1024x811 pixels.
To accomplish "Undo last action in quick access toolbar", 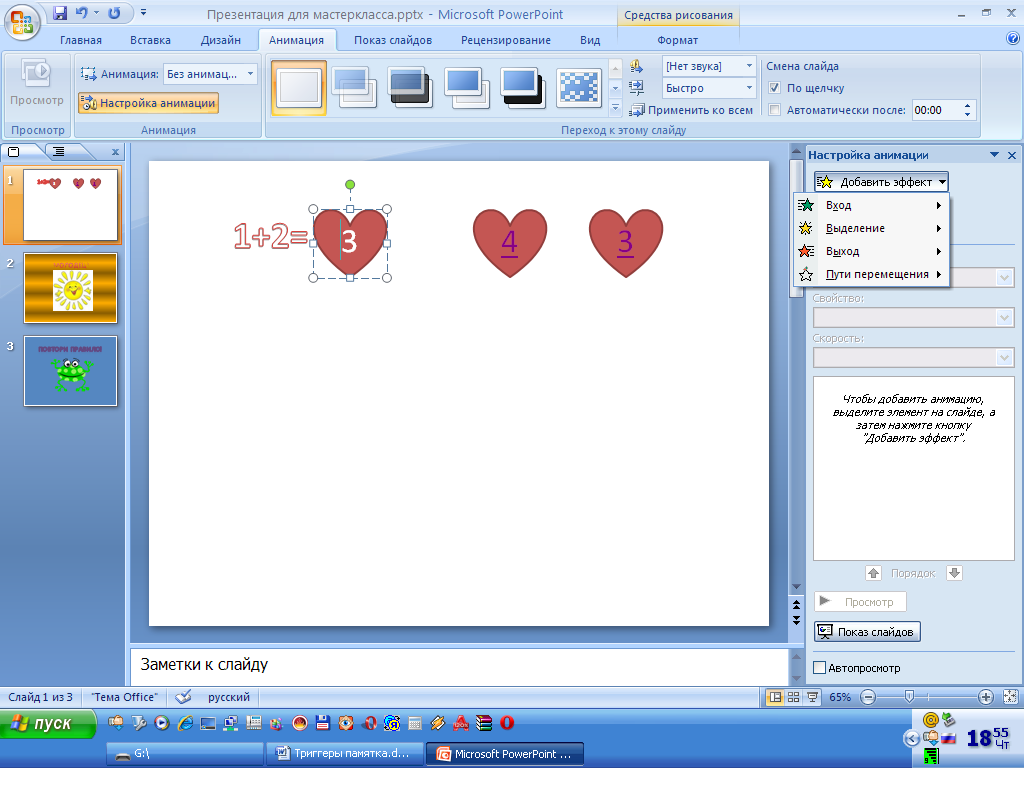I will click(x=81, y=13).
